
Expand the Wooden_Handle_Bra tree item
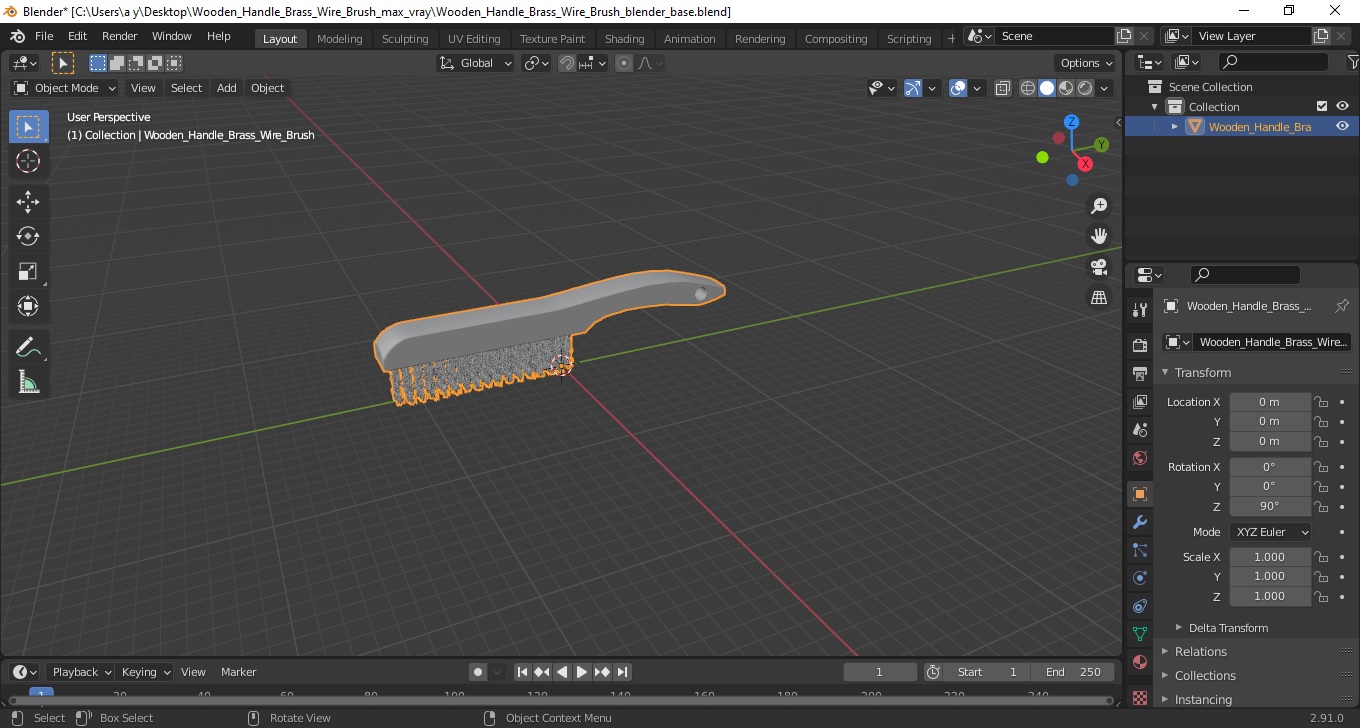pyautogui.click(x=1175, y=126)
